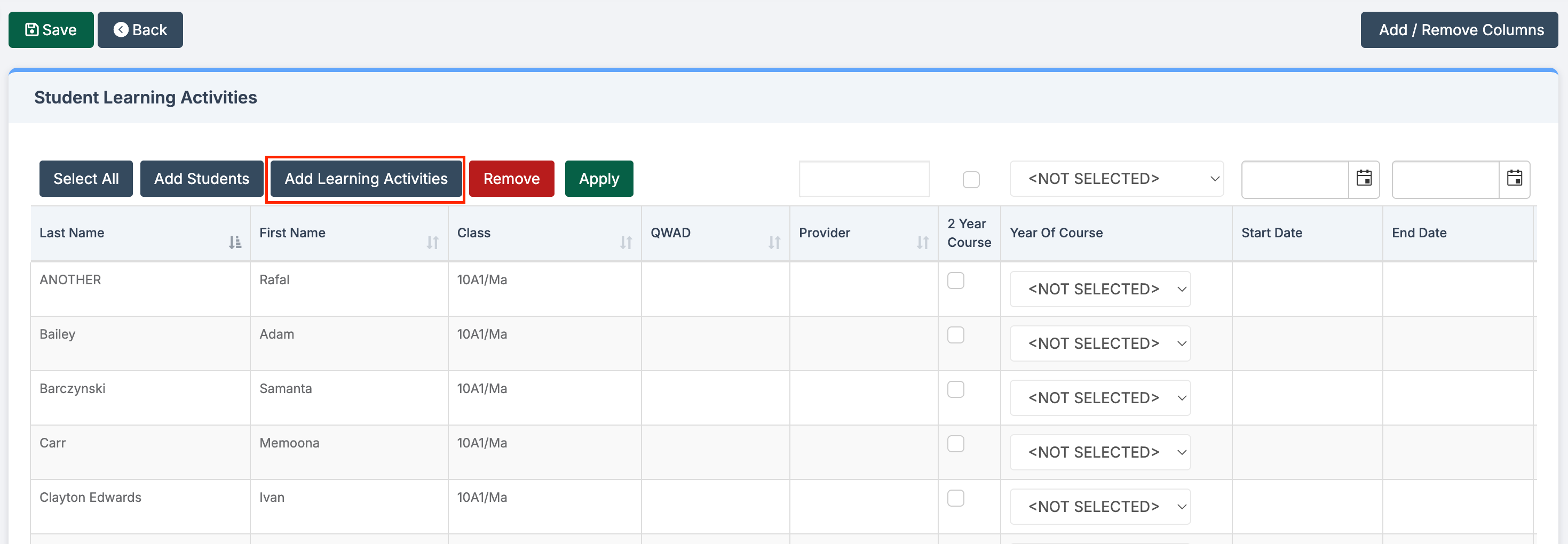1568x544 pixels.
Task: Click the Last Name column header
Action: click(x=140, y=234)
